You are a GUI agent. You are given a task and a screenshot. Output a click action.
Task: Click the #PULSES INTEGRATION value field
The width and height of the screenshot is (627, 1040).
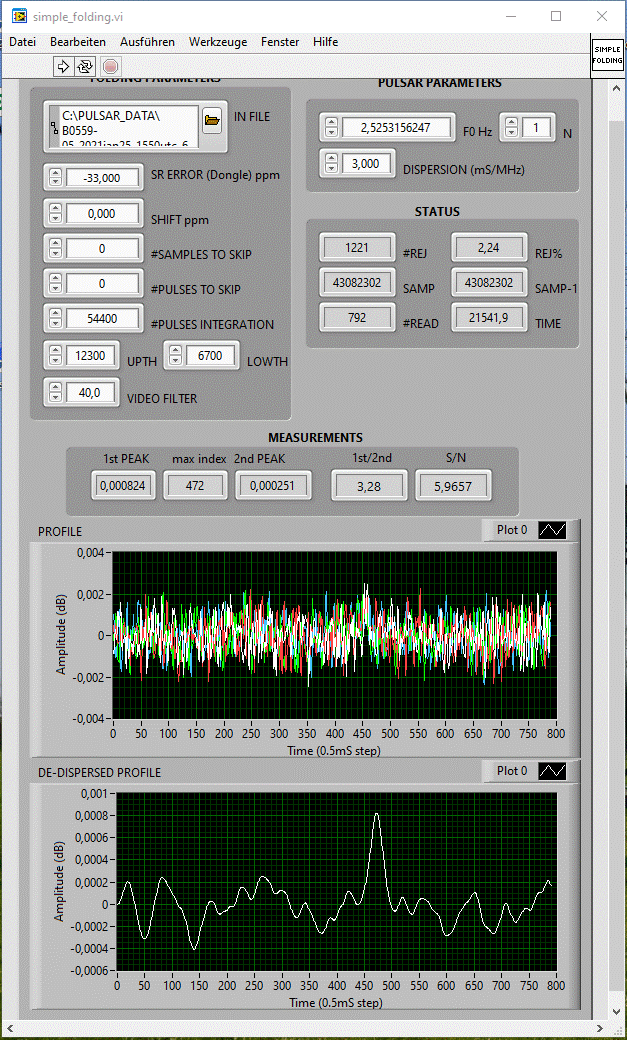coord(103,319)
